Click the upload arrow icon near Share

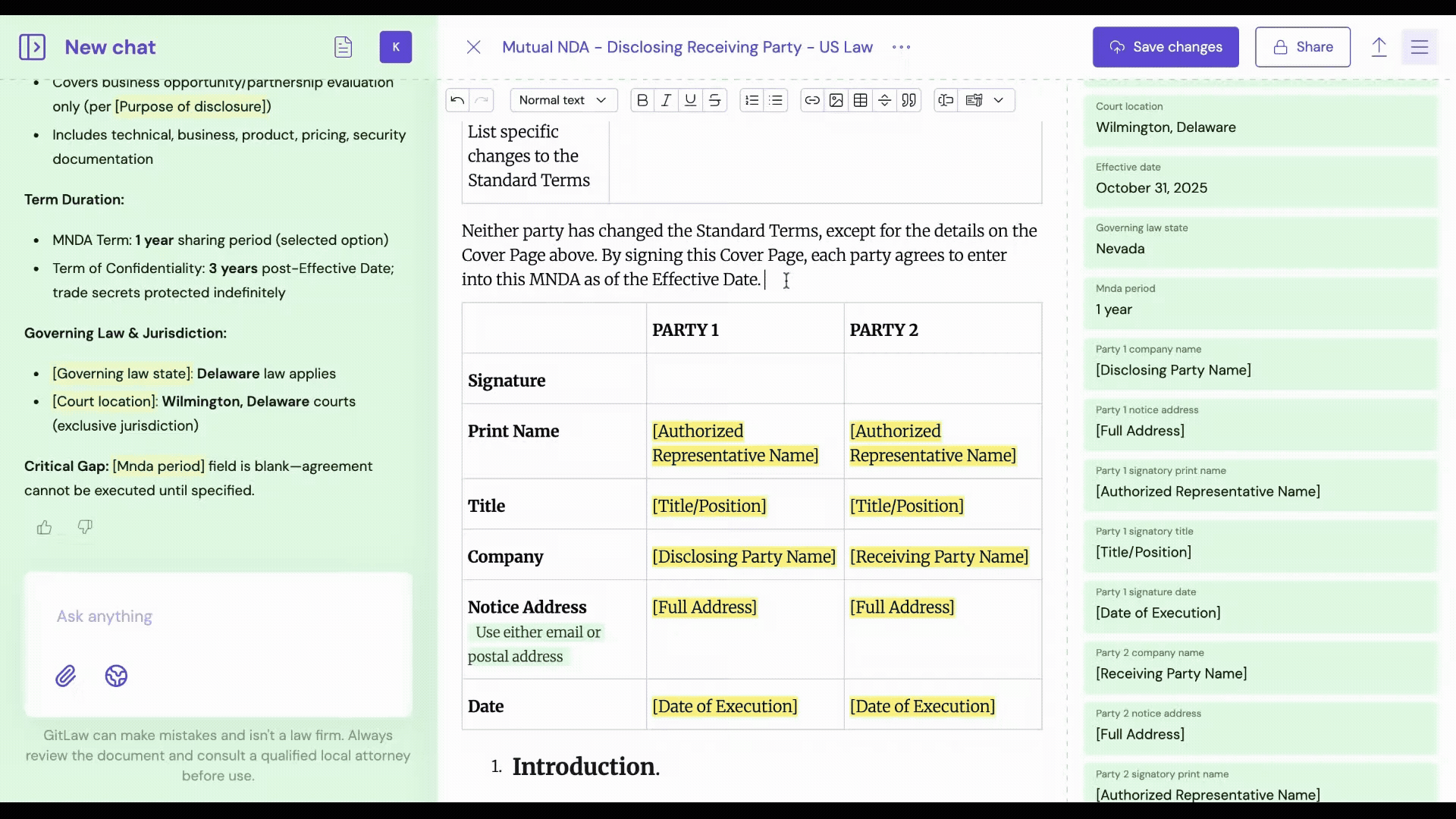tap(1379, 47)
